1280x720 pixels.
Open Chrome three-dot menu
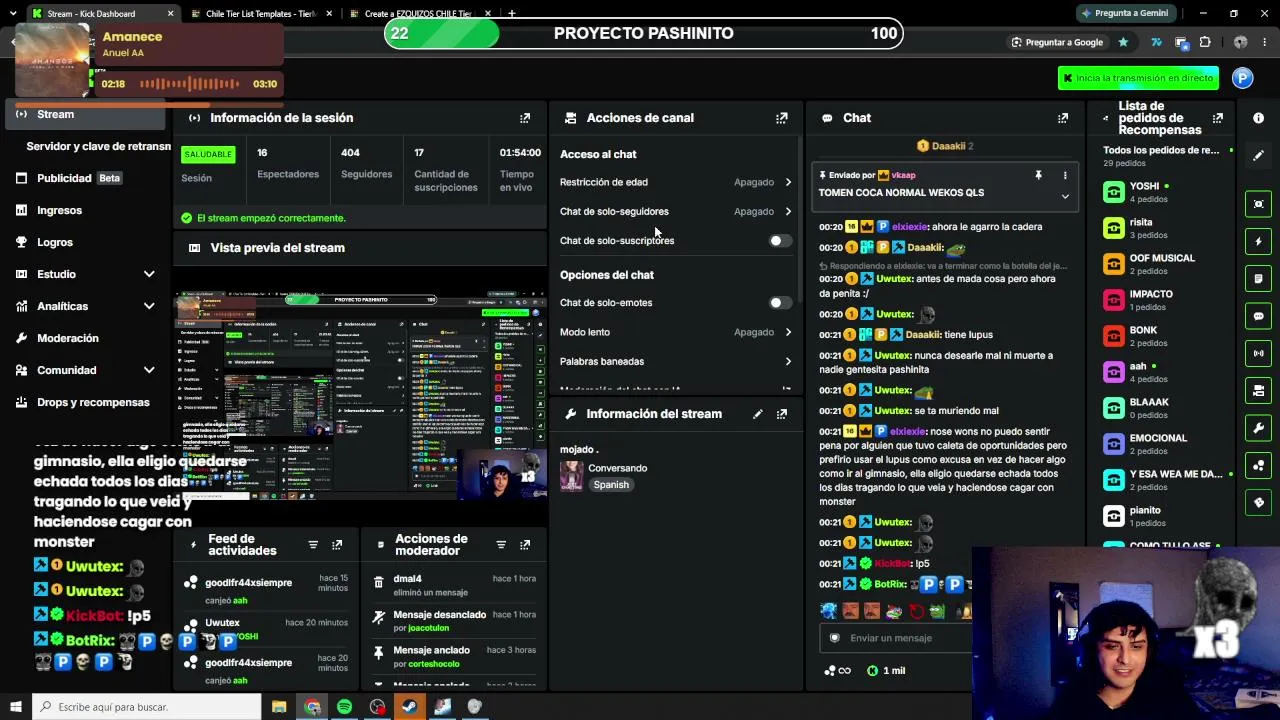[x=1266, y=42]
